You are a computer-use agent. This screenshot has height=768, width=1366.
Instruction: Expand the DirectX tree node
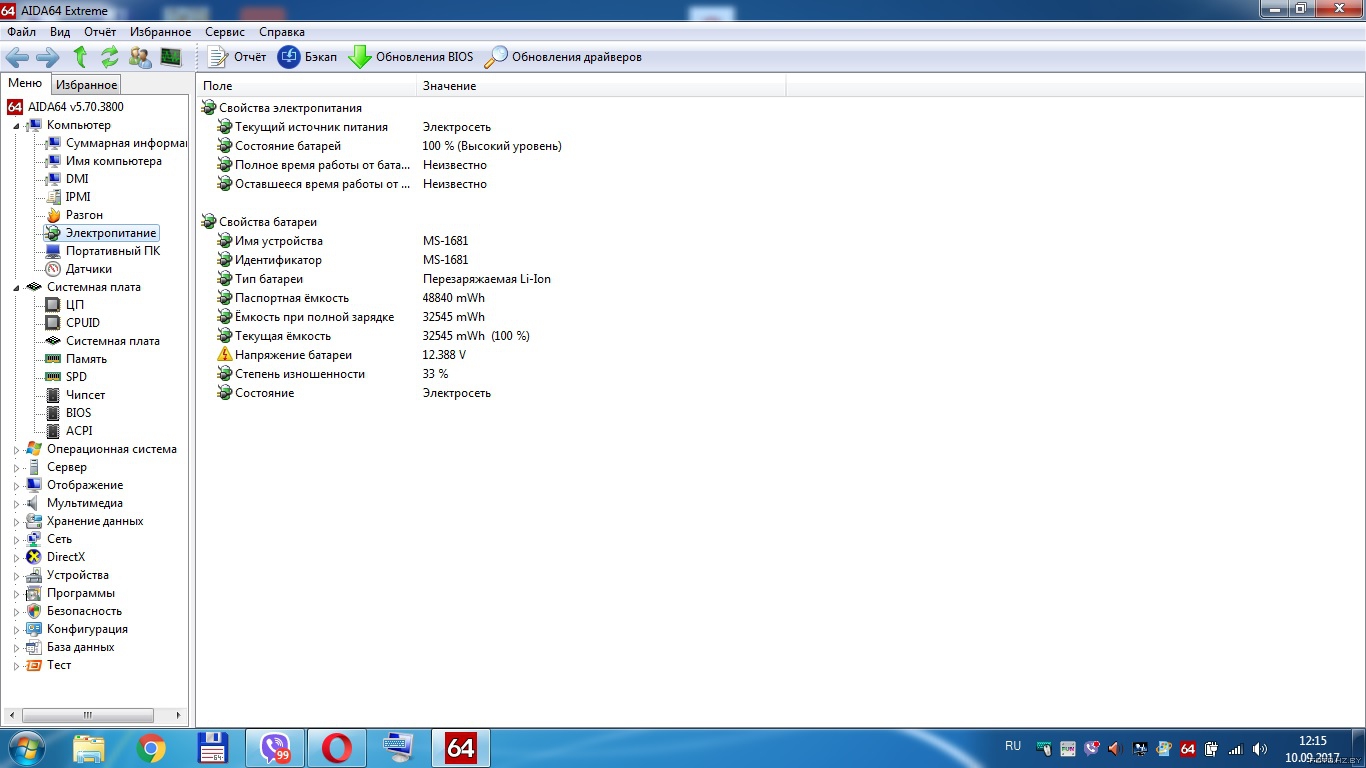point(16,558)
